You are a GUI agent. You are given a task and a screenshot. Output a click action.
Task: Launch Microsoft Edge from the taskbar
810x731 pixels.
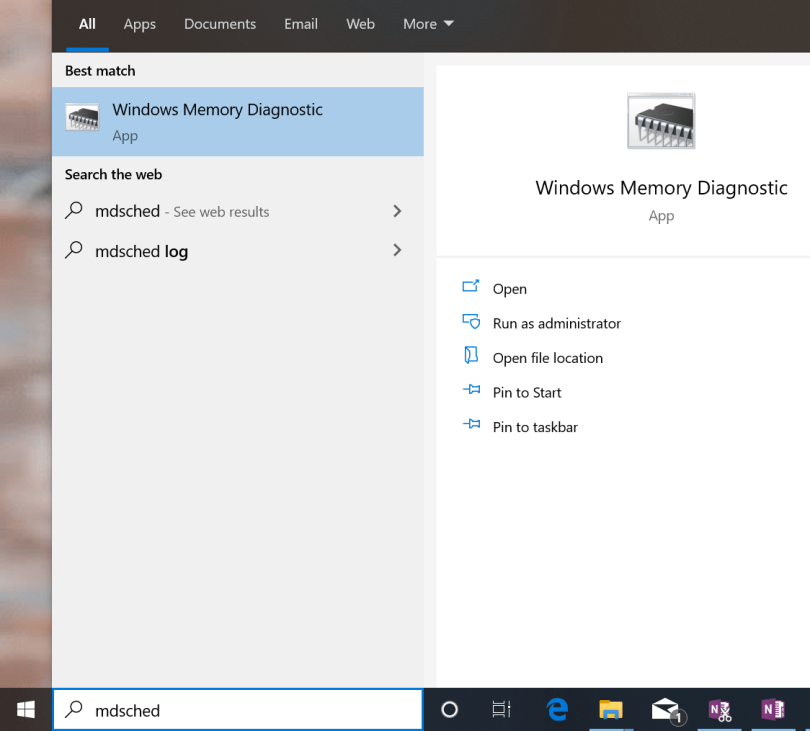coord(557,709)
